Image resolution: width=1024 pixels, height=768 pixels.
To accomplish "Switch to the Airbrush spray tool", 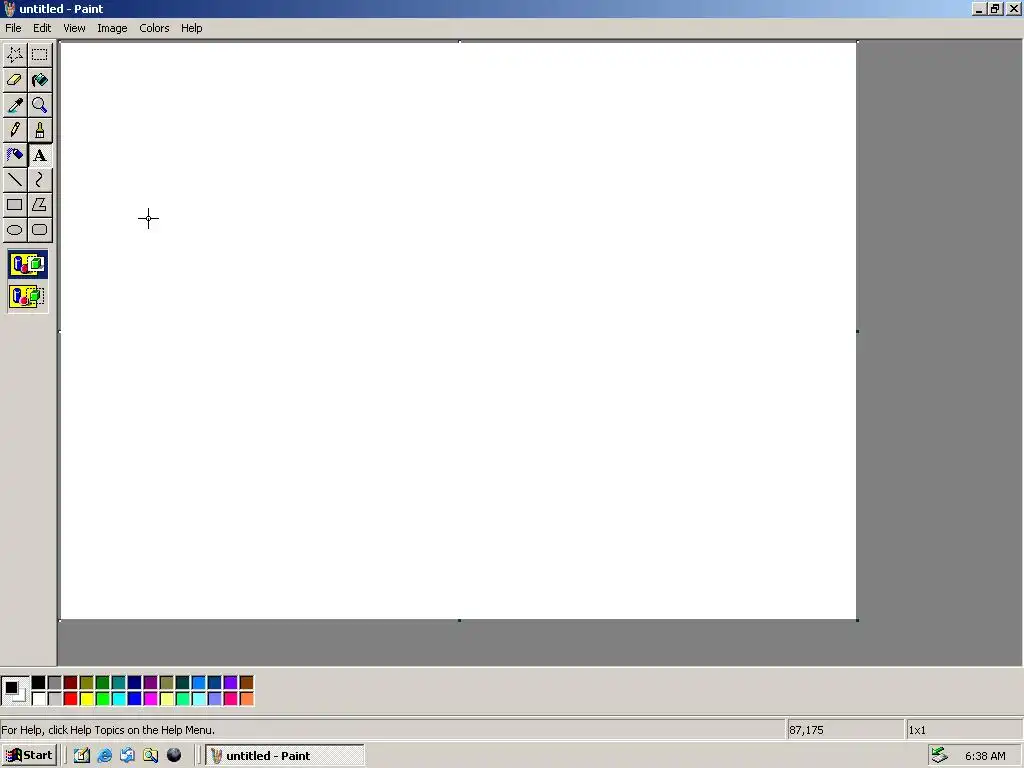I will point(14,155).
